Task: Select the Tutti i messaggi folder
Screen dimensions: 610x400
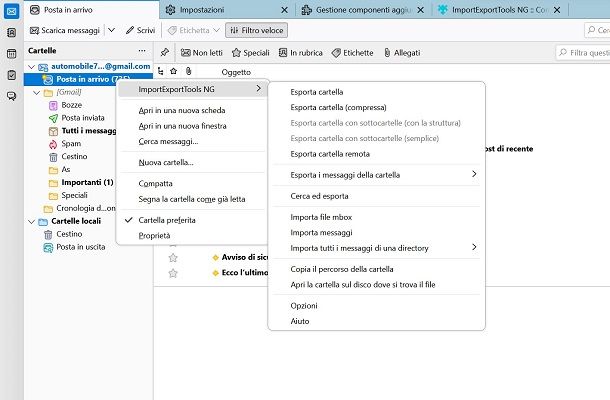Action: (82, 131)
